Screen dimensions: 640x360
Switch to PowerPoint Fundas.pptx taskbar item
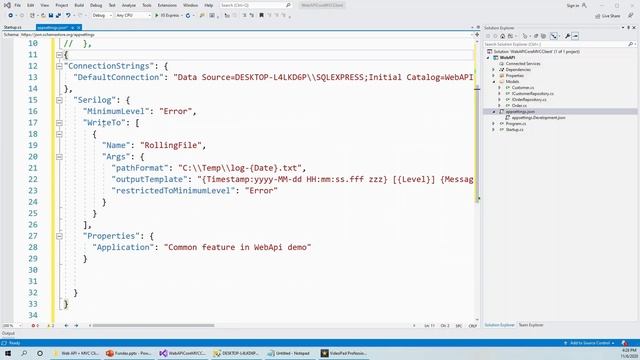pyautogui.click(x=129, y=353)
